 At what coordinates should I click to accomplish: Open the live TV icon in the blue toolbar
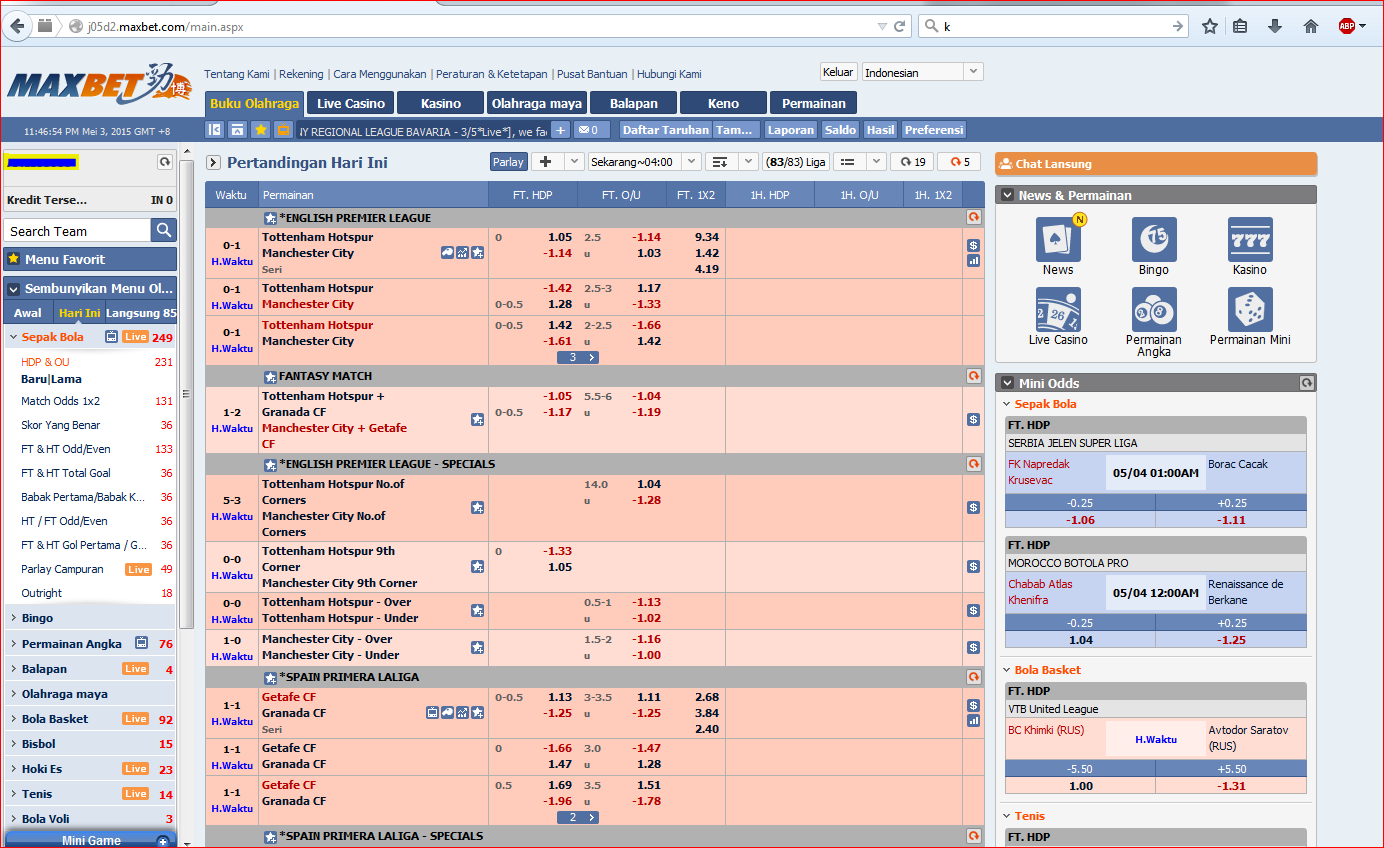[283, 130]
